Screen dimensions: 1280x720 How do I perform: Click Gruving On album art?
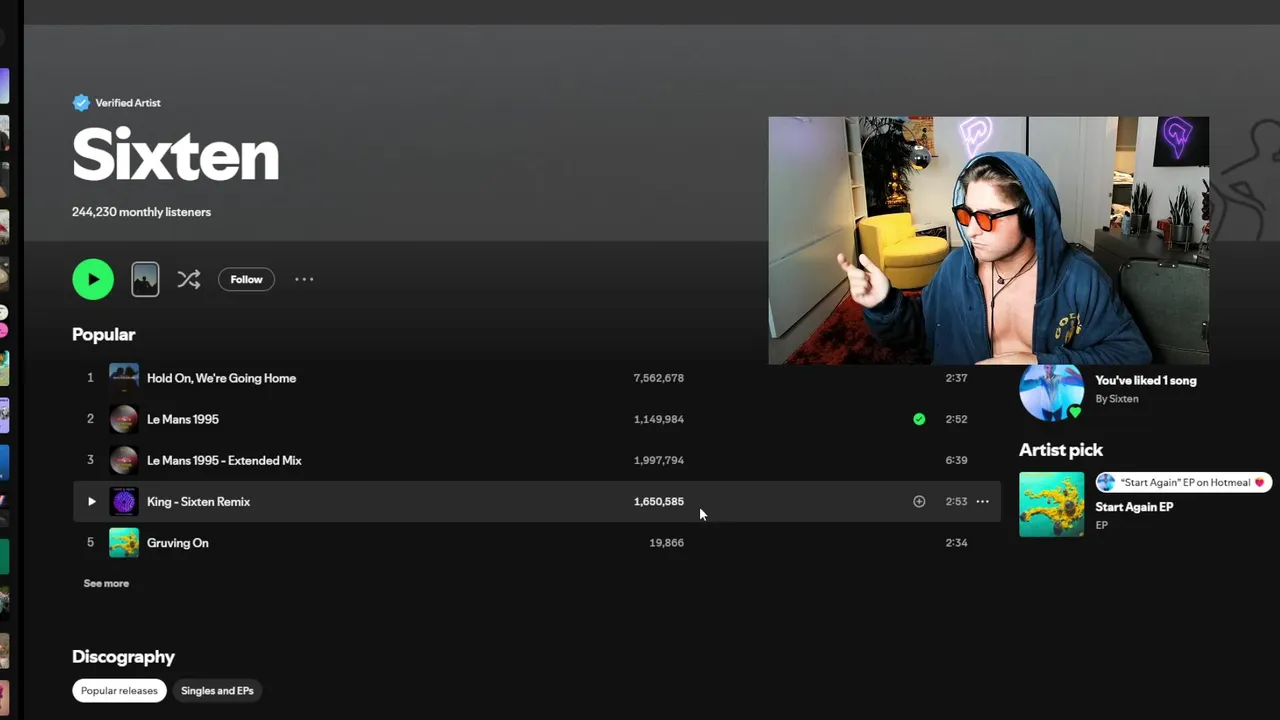[x=124, y=543]
